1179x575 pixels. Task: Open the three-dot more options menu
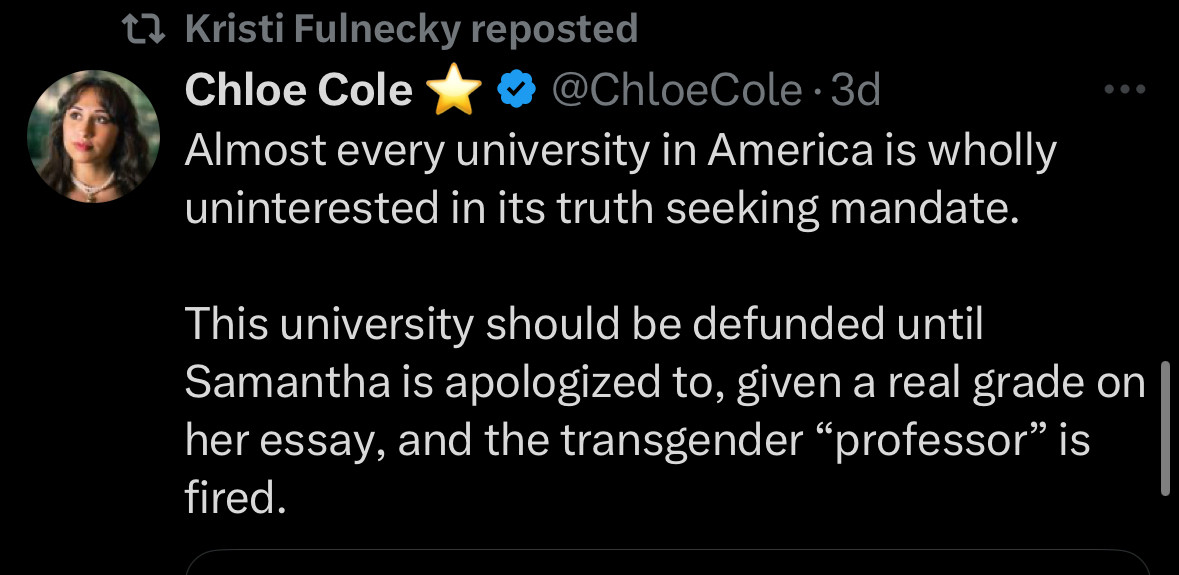coord(1125,89)
